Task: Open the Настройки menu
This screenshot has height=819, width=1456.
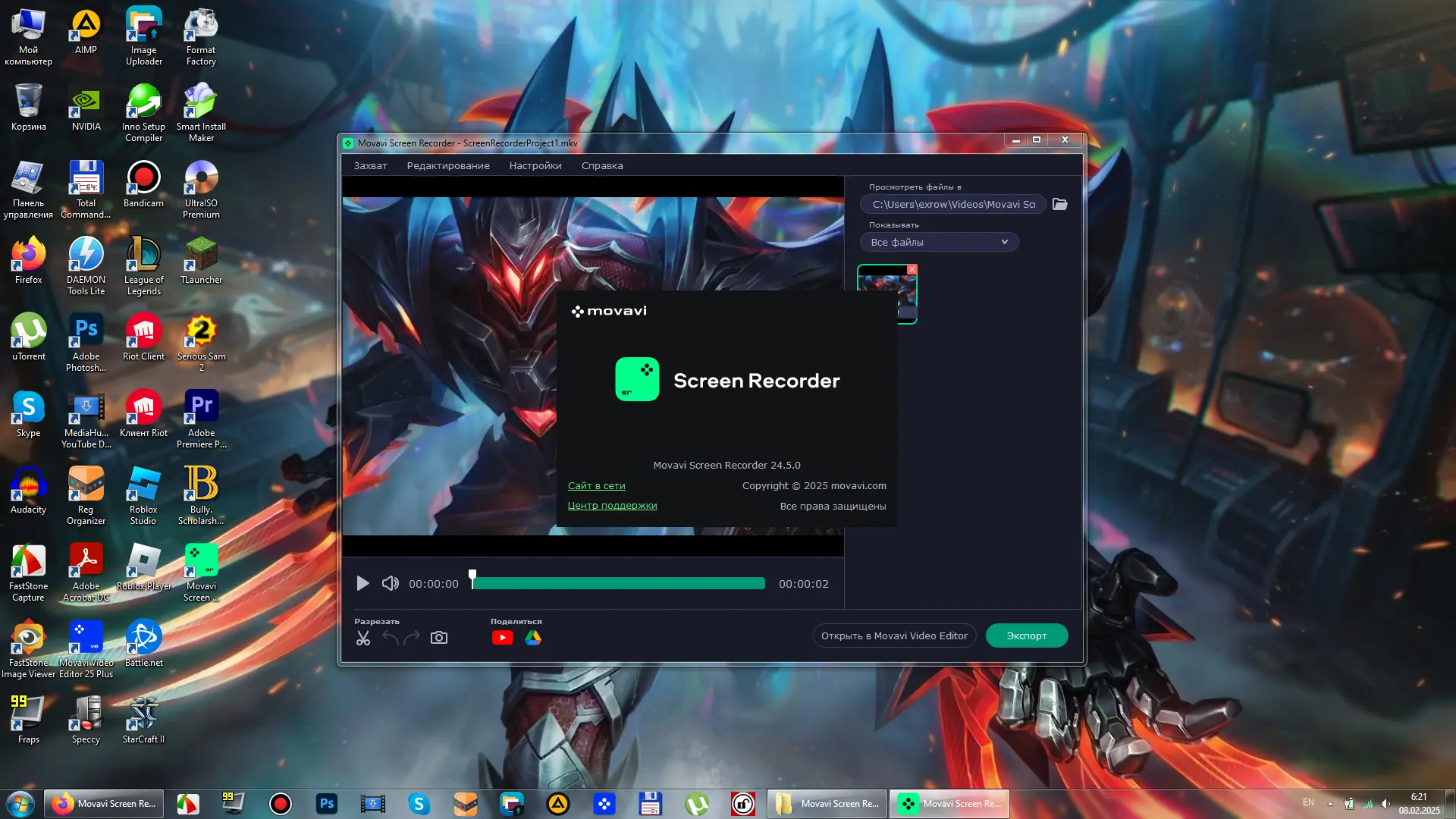Action: tap(535, 165)
